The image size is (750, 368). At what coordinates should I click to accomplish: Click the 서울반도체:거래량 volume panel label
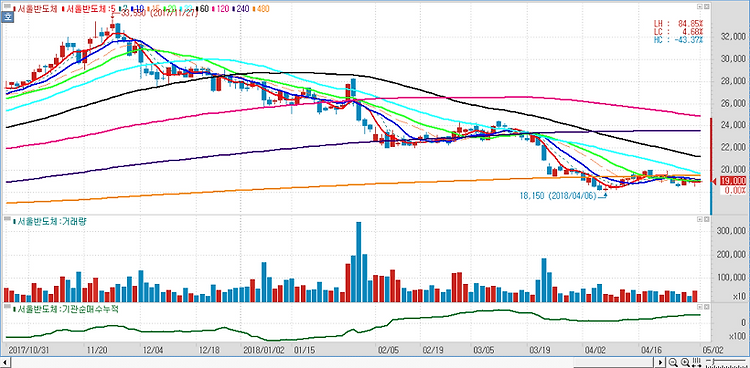[51, 221]
